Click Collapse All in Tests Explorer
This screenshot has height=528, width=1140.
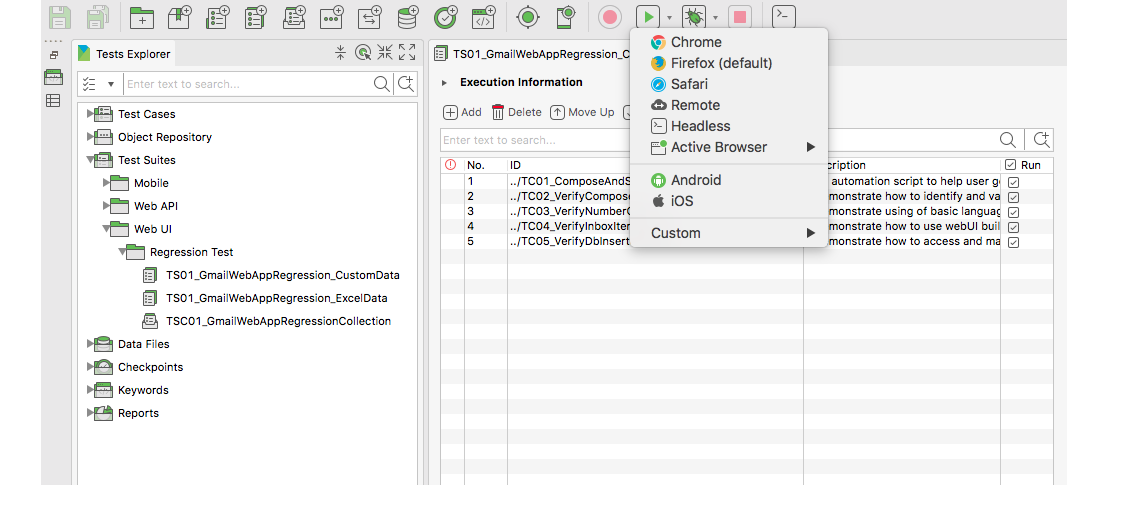[340, 52]
